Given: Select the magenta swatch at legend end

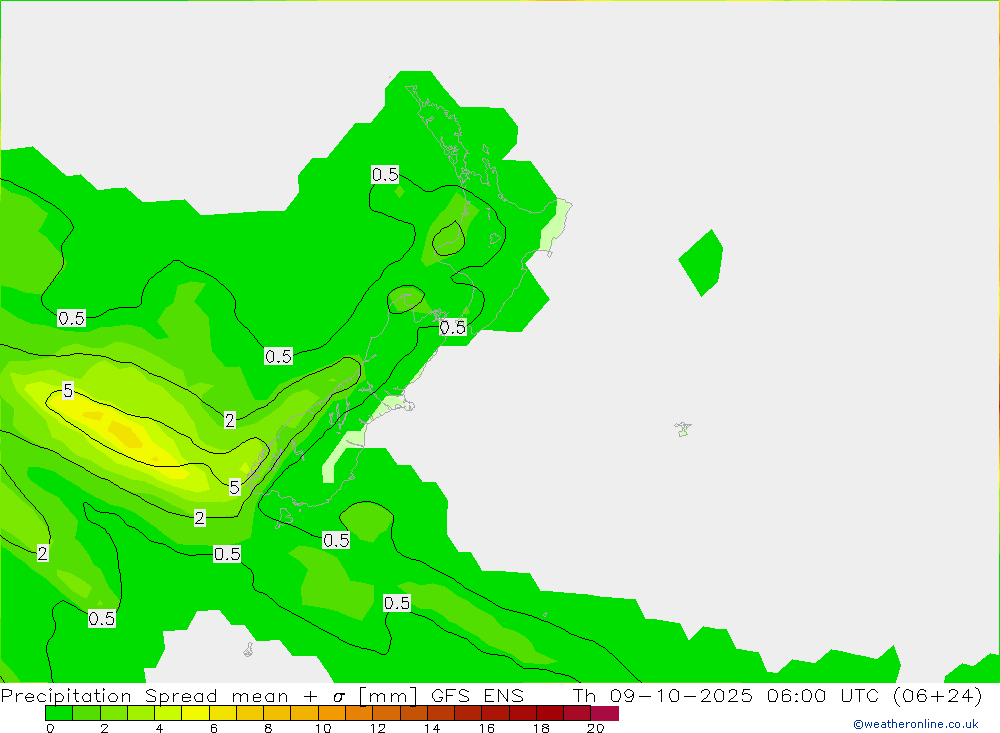Looking at the screenshot, I should tap(605, 713).
